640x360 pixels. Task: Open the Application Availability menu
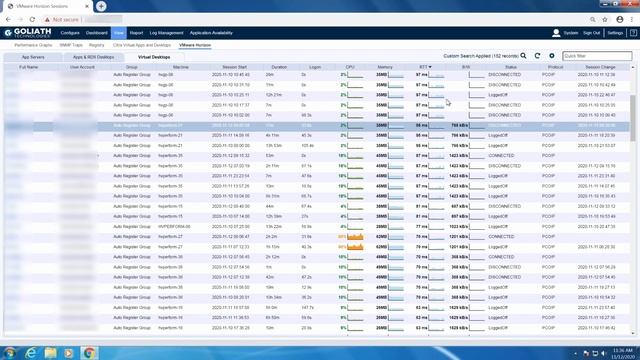[211, 33]
